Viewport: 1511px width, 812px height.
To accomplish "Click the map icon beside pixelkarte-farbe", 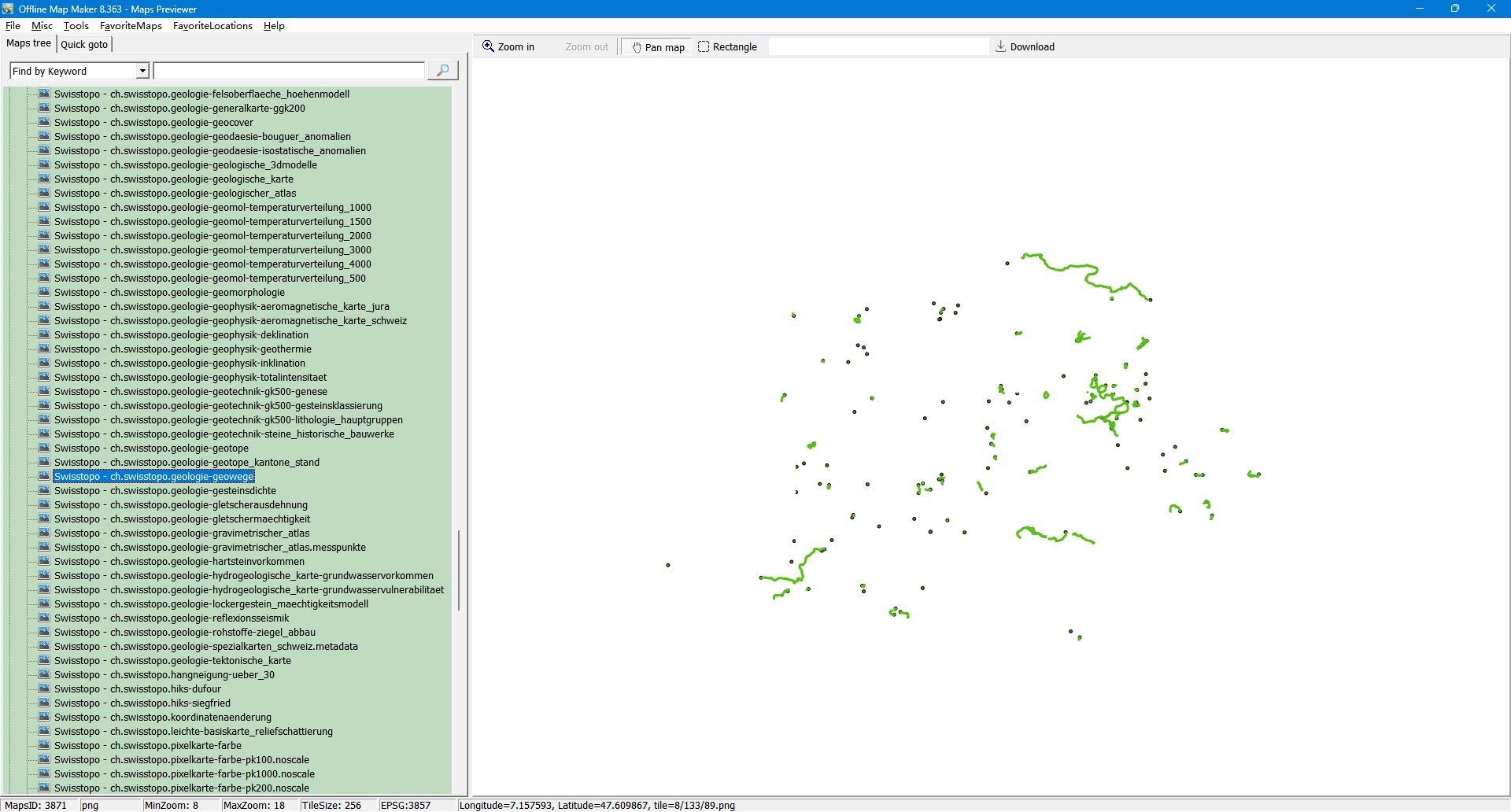I will coord(45,745).
